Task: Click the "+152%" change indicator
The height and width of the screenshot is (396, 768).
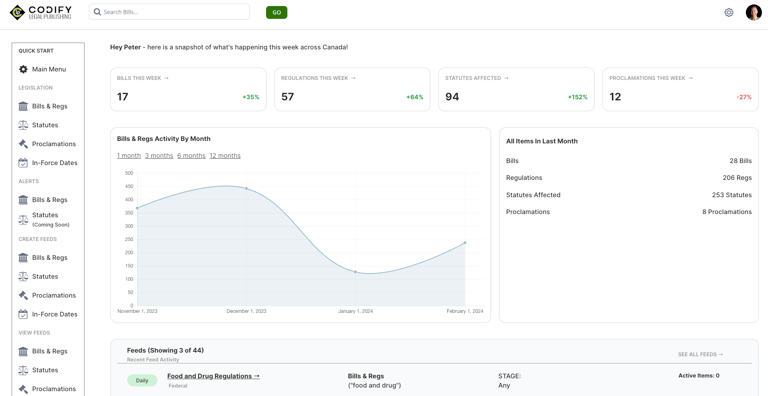Action: pyautogui.click(x=577, y=97)
